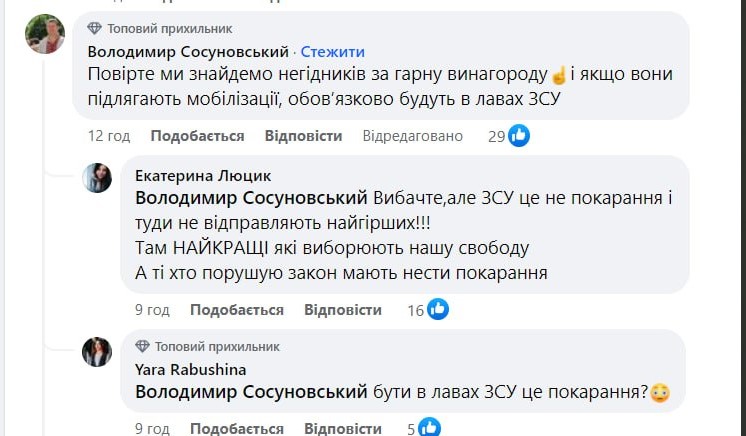The image size is (746, 436).
Task: Click the like reaction icon beside 16
Action: 438,310
